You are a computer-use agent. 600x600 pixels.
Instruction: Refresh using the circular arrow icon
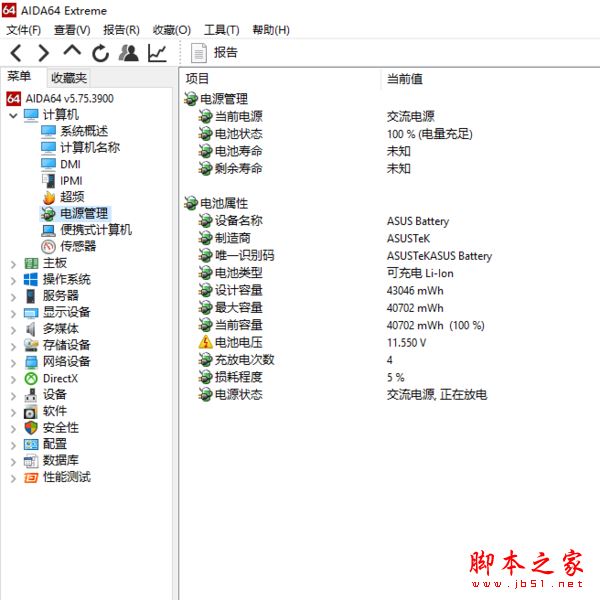(x=100, y=53)
